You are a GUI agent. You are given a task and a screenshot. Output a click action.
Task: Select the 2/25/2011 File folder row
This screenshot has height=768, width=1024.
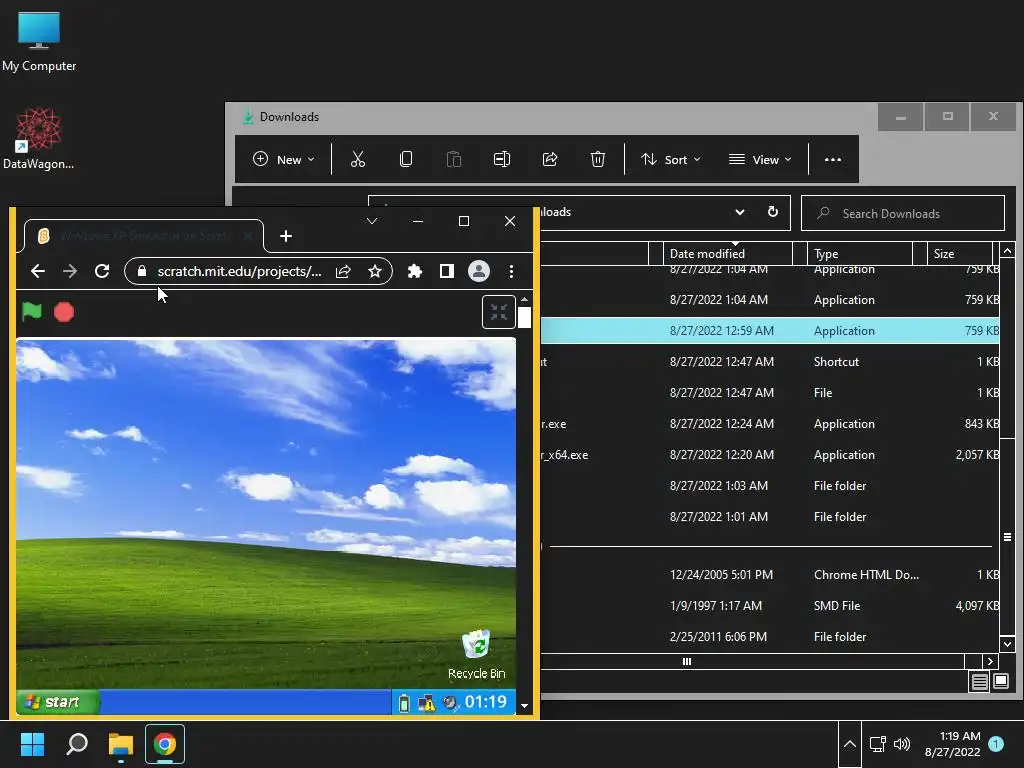[x=769, y=637]
